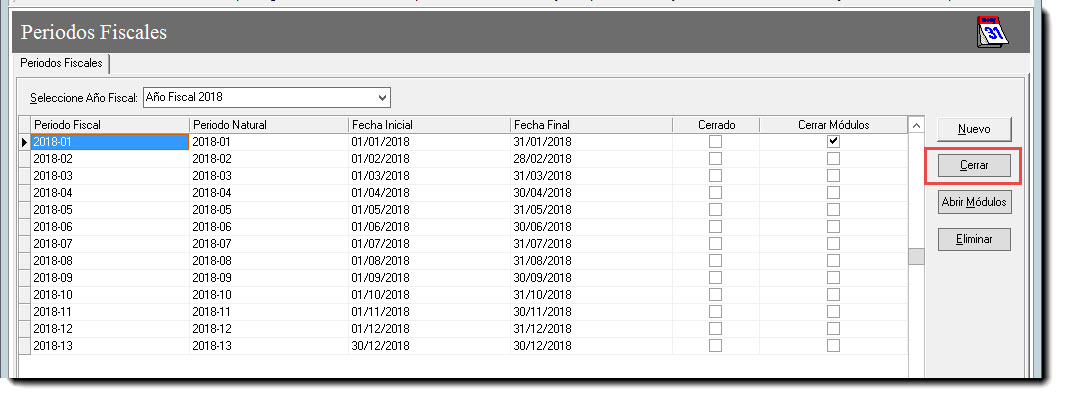Click the Fecha Inicial cell 01/02/2018
Viewport: 1072px width, 408px height.
(429, 159)
